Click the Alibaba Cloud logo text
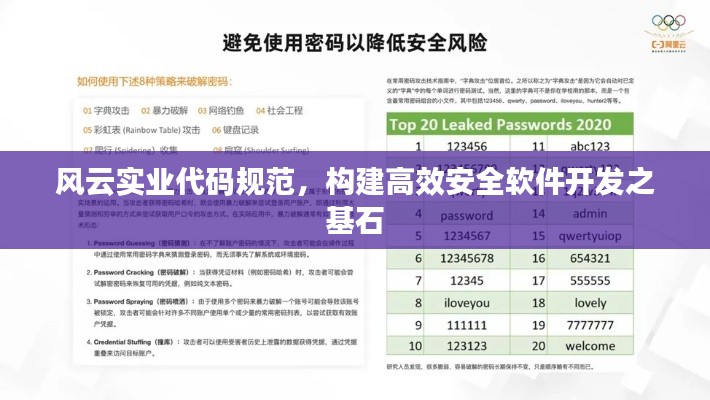 [668, 44]
